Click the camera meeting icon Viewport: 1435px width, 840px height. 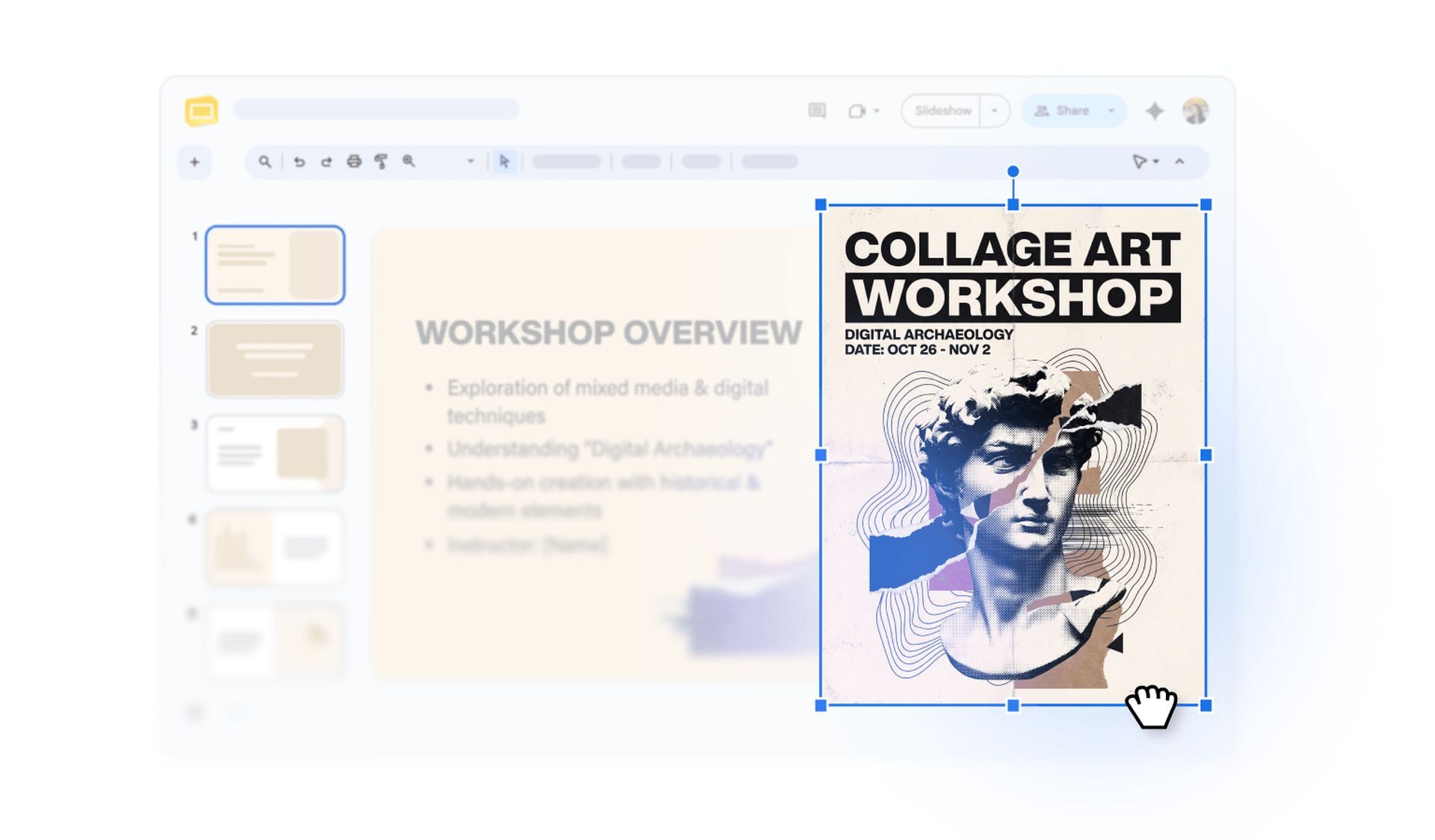click(x=857, y=111)
